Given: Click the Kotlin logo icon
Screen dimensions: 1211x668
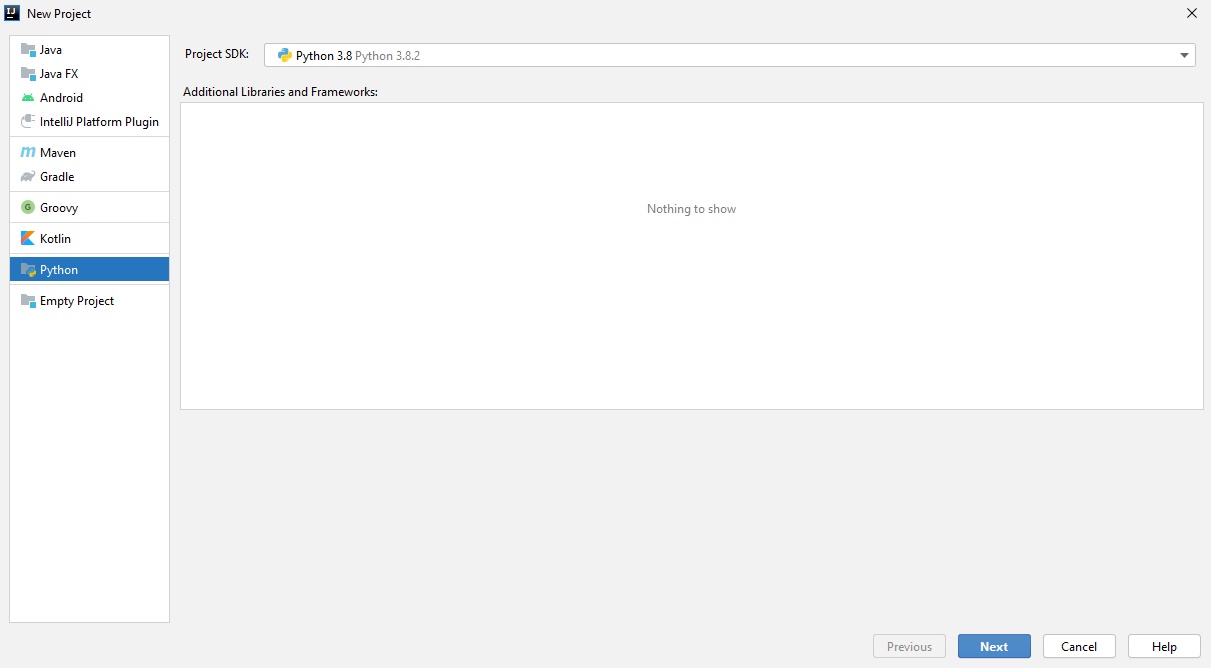Looking at the screenshot, I should (x=28, y=238).
